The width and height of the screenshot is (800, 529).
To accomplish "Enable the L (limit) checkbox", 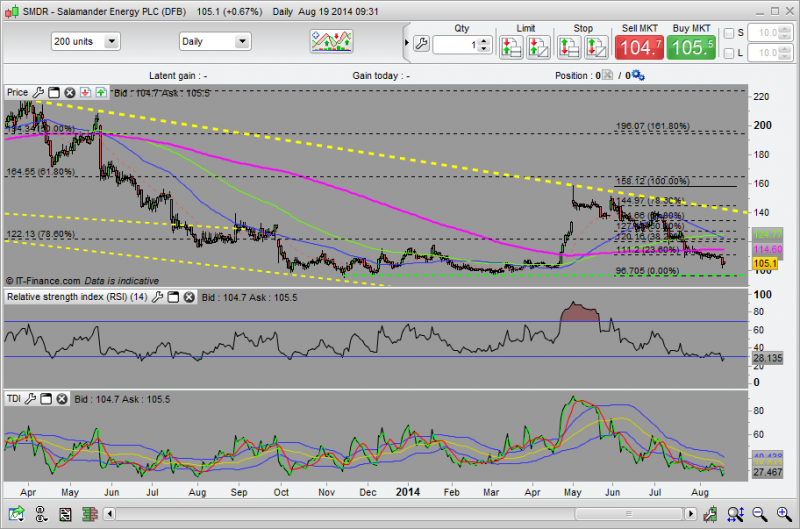I will 727,53.
